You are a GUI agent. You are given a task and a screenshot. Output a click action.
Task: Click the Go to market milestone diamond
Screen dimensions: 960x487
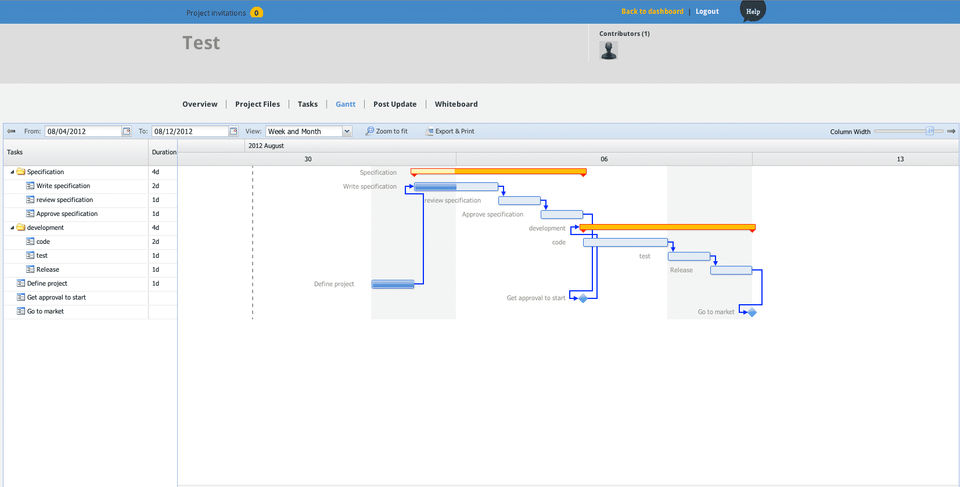click(752, 312)
